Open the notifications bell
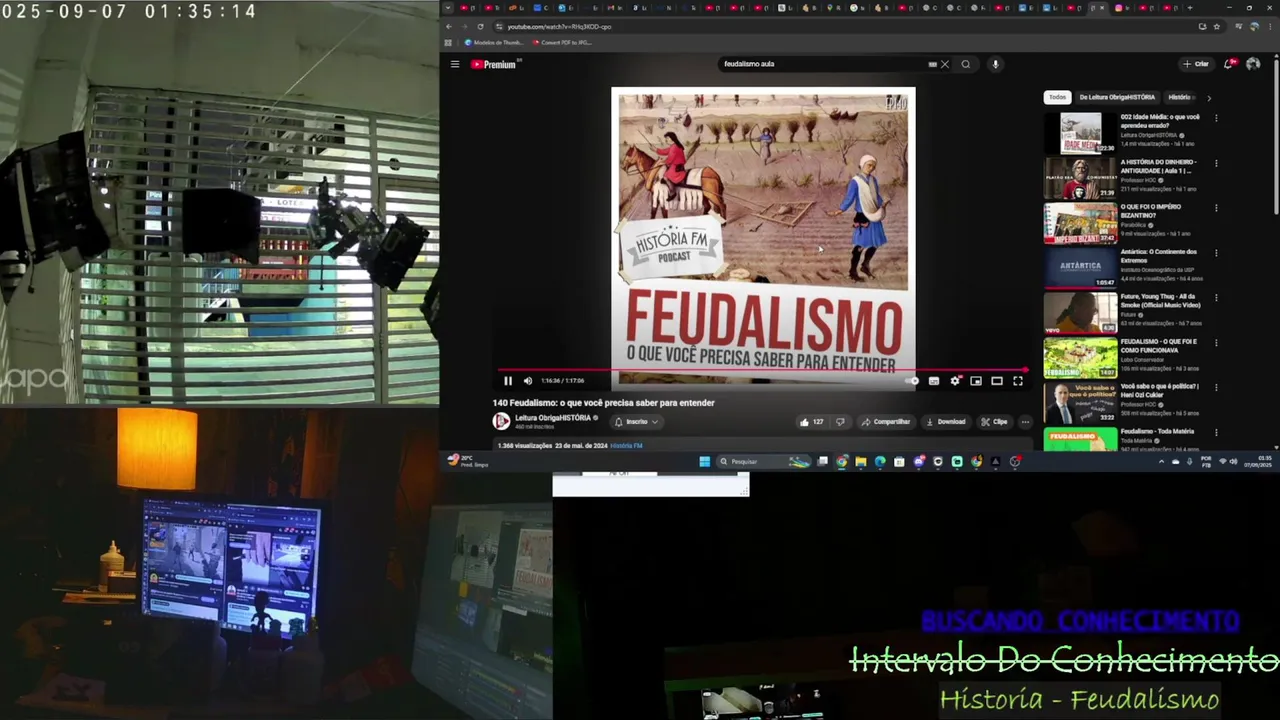Viewport: 1280px width, 720px height. [1229, 64]
